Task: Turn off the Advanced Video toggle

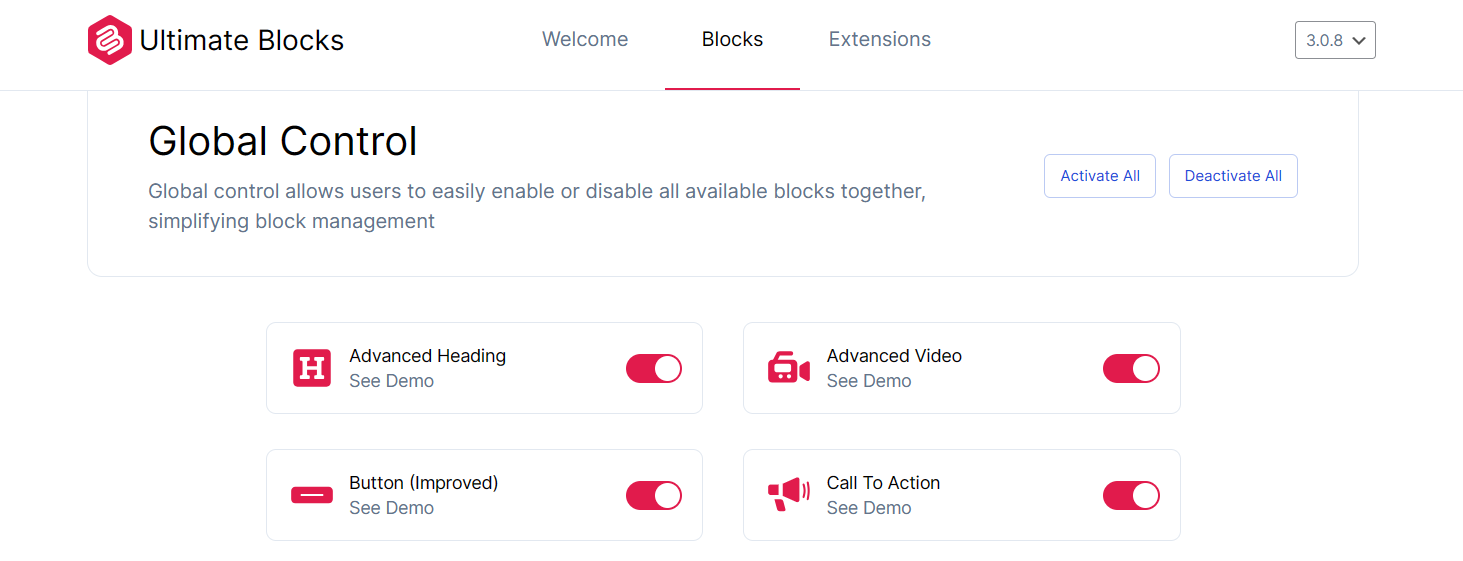Action: [x=1131, y=368]
